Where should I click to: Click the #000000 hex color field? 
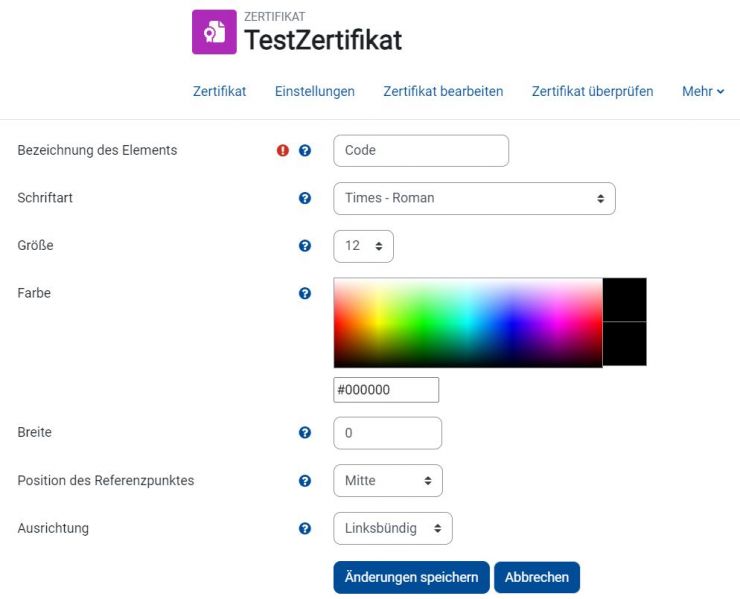tap(386, 390)
